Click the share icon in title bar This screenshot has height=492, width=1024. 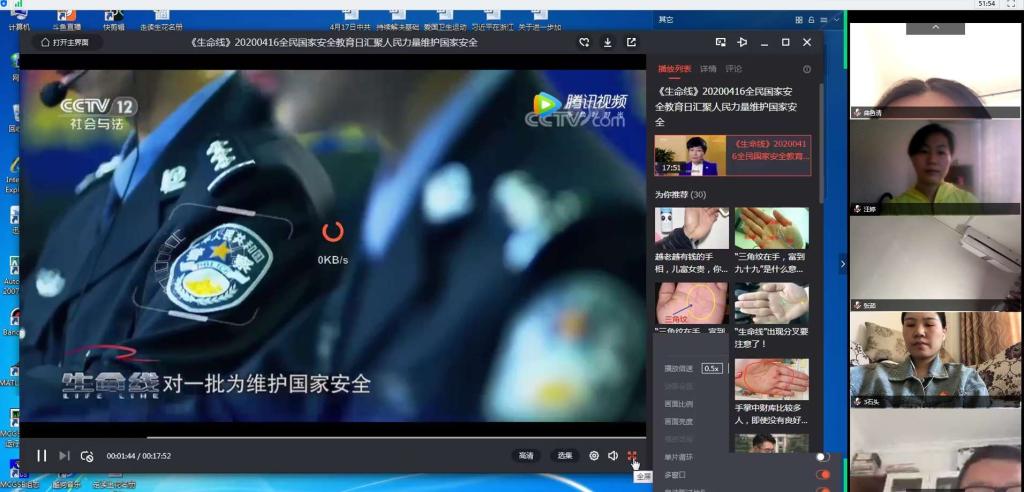tap(631, 42)
